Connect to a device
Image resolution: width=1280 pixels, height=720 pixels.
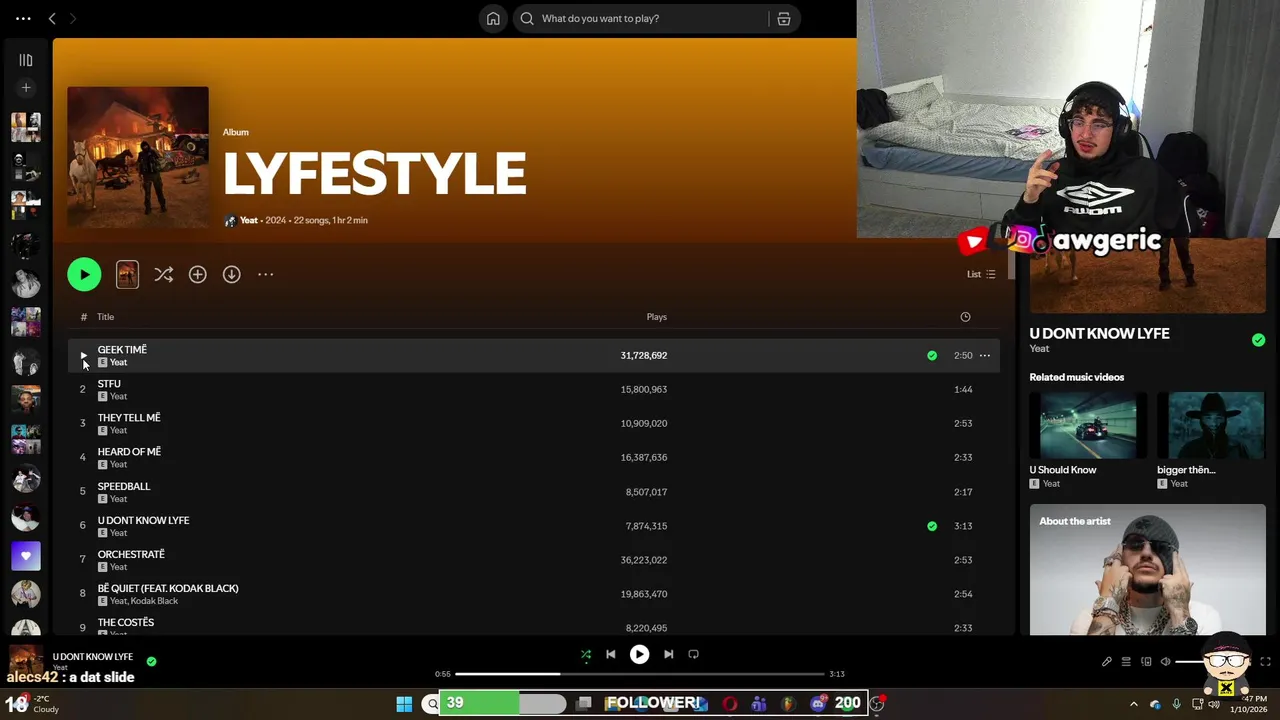tap(1146, 662)
